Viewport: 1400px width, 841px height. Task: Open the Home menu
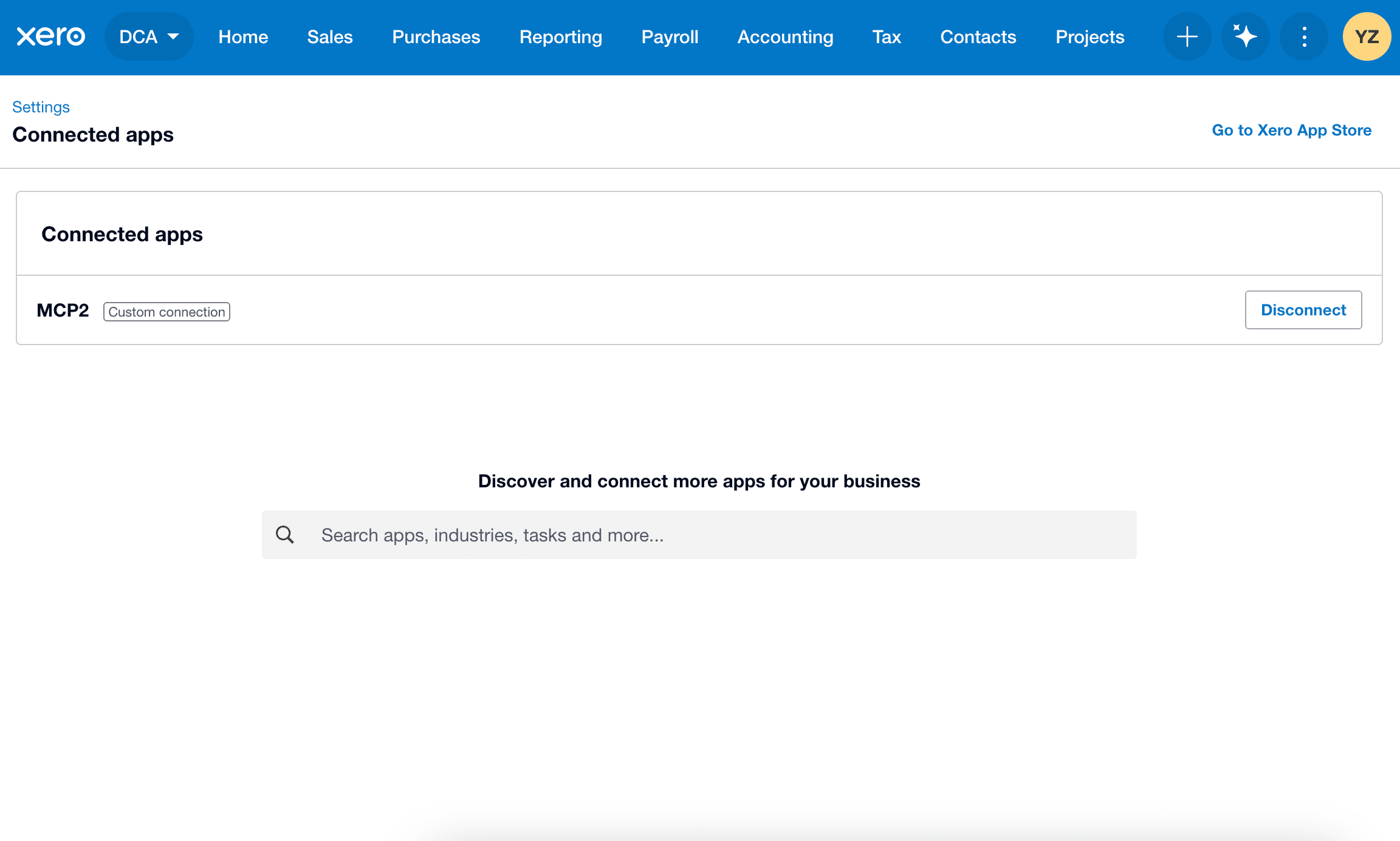pos(243,36)
